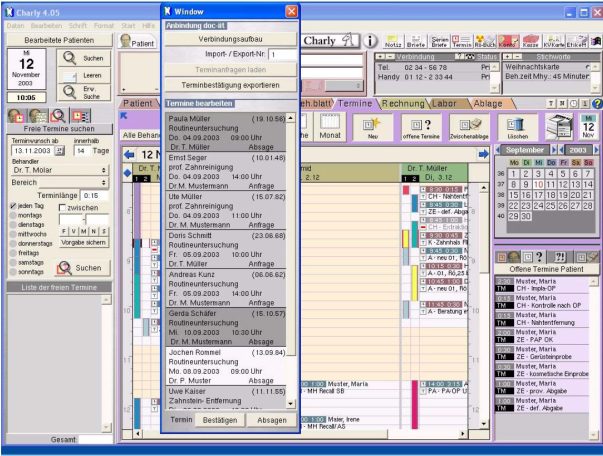Click the Bestätigen button
The image size is (603, 456).
(220, 420)
